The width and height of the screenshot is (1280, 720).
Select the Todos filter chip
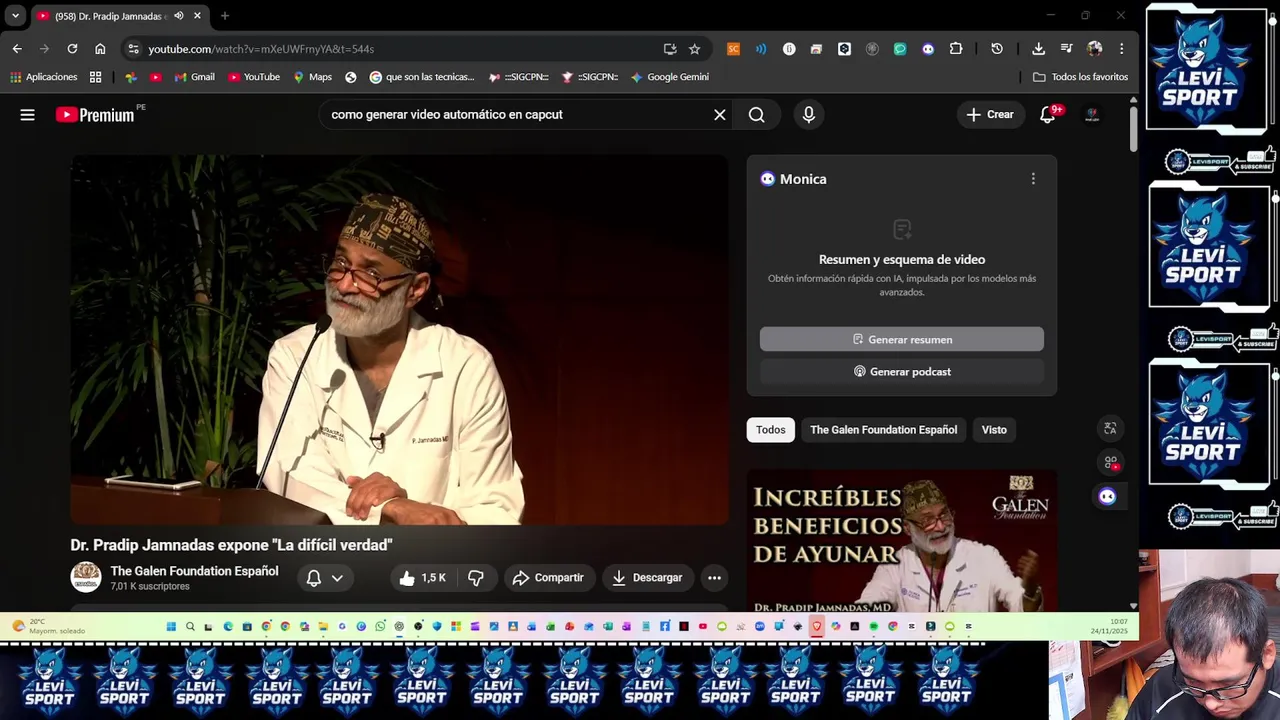[x=770, y=430]
